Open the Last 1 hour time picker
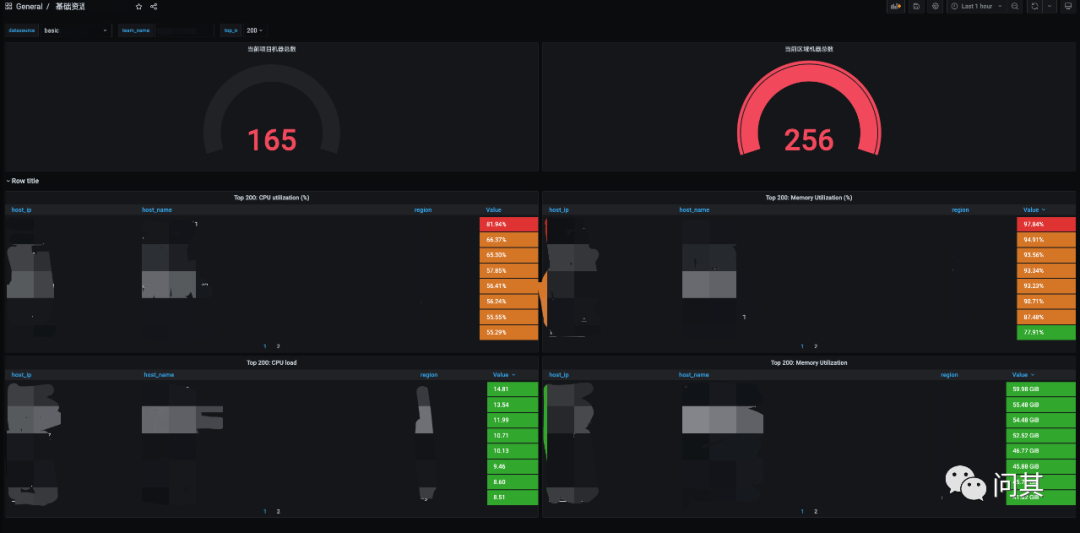The height and width of the screenshot is (533, 1080). coord(976,6)
